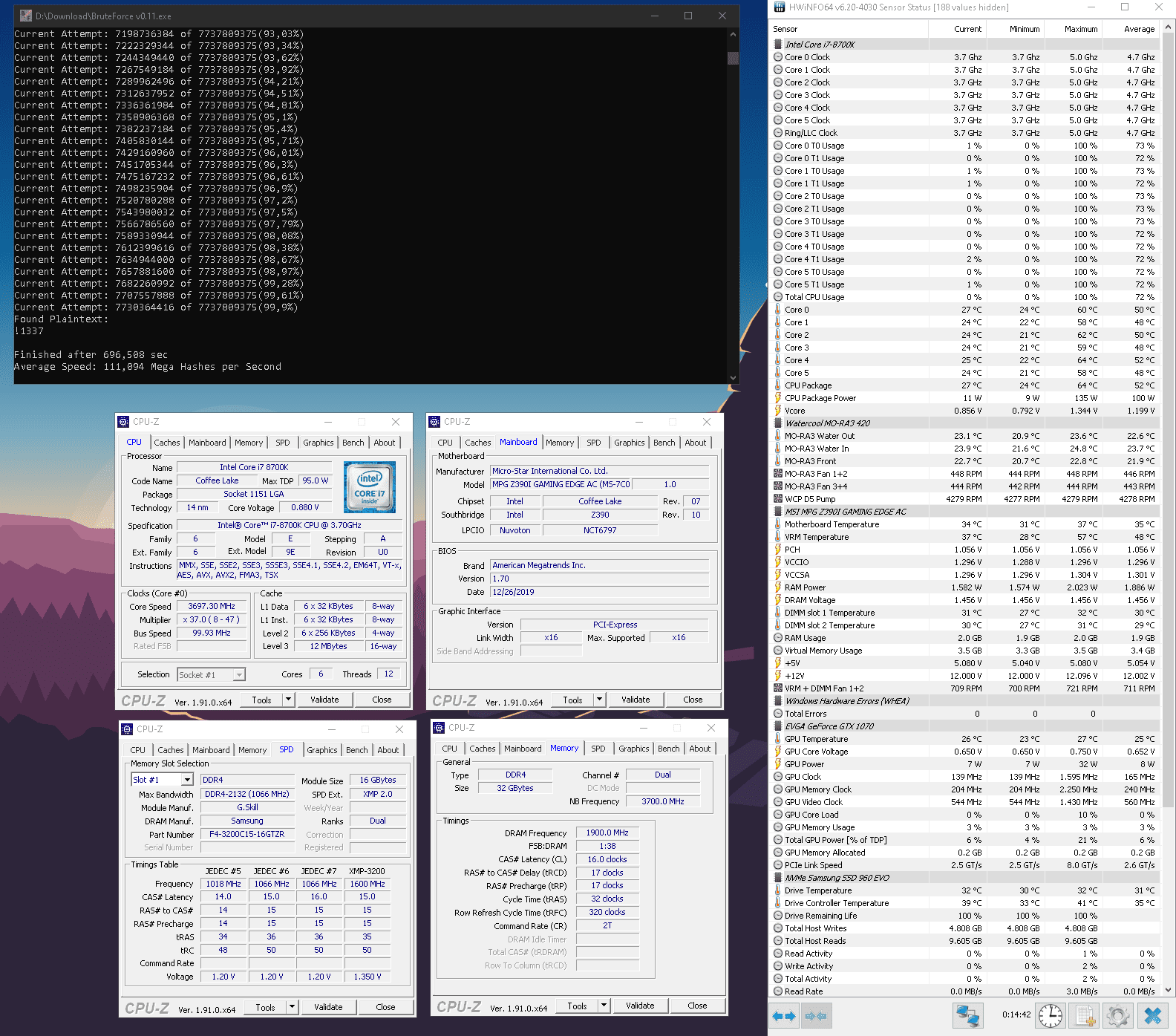Click the GPU Memory Clock row in HWiNFO

click(x=965, y=789)
